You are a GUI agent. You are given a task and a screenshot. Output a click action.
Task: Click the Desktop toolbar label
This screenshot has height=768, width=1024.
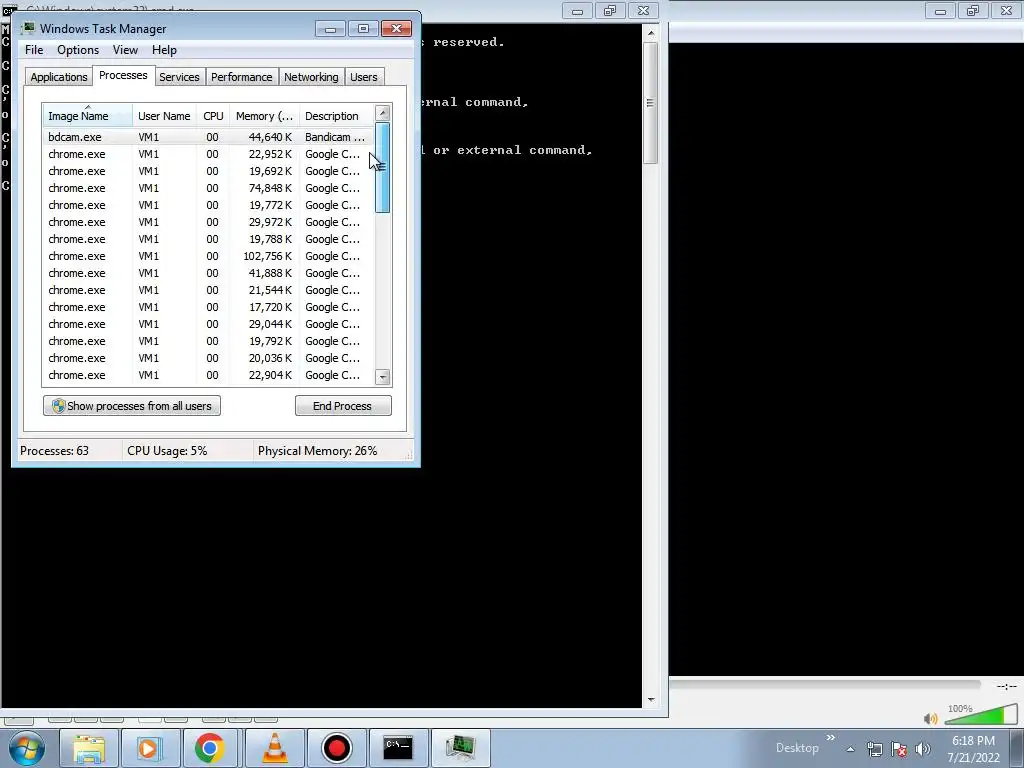[x=797, y=748]
